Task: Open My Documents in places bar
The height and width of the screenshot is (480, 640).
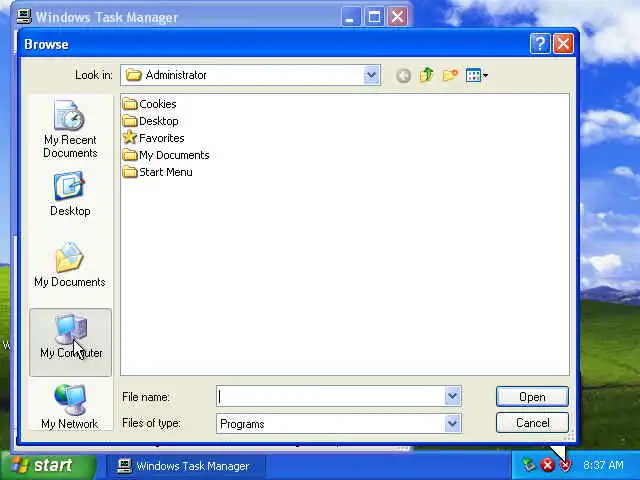Action: pos(70,264)
